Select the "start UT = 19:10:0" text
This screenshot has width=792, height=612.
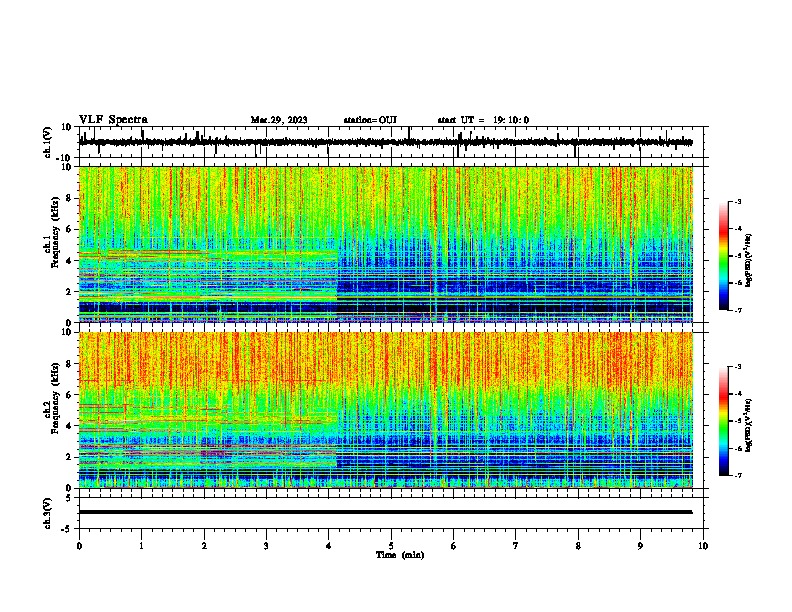coord(483,120)
